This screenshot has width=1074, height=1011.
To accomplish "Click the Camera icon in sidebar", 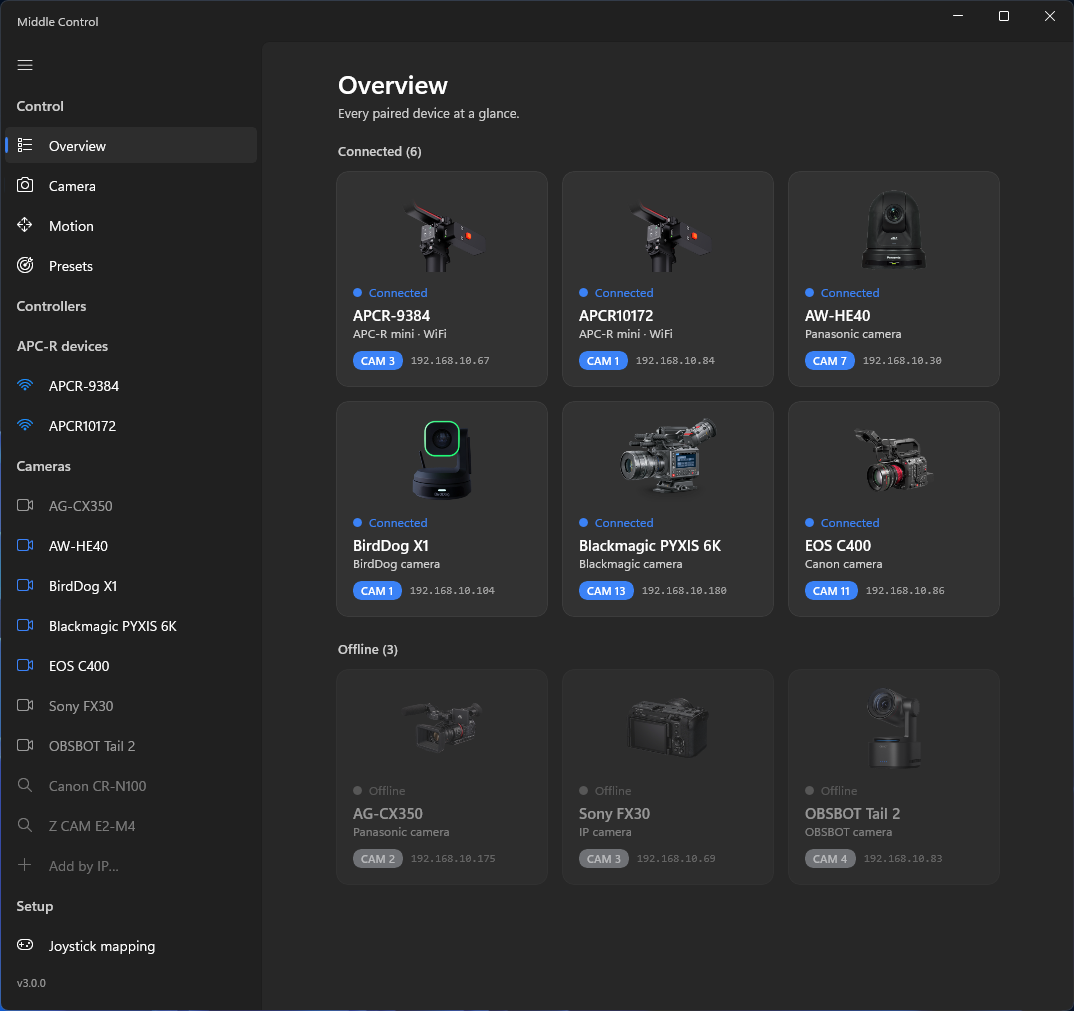I will tap(25, 185).
